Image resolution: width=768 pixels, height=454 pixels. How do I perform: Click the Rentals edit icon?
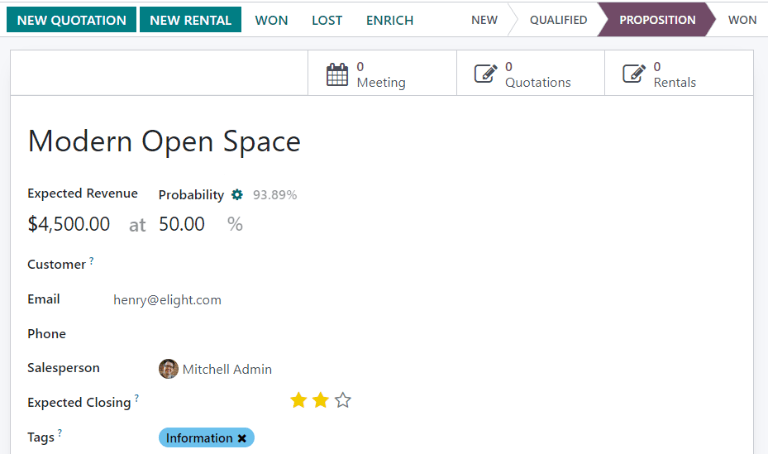pyautogui.click(x=633, y=74)
